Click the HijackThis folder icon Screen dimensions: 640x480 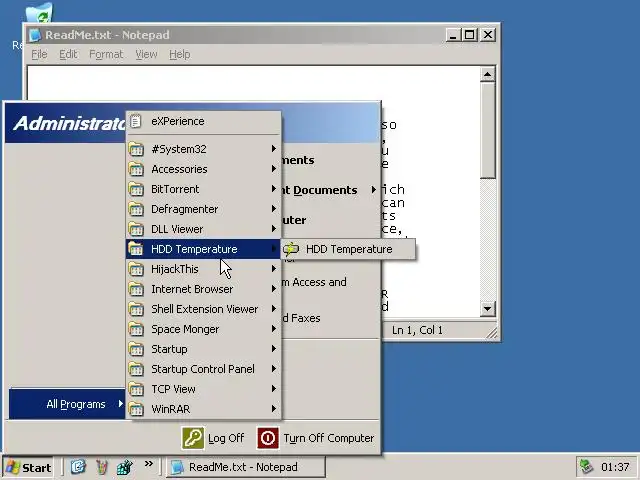click(x=136, y=269)
